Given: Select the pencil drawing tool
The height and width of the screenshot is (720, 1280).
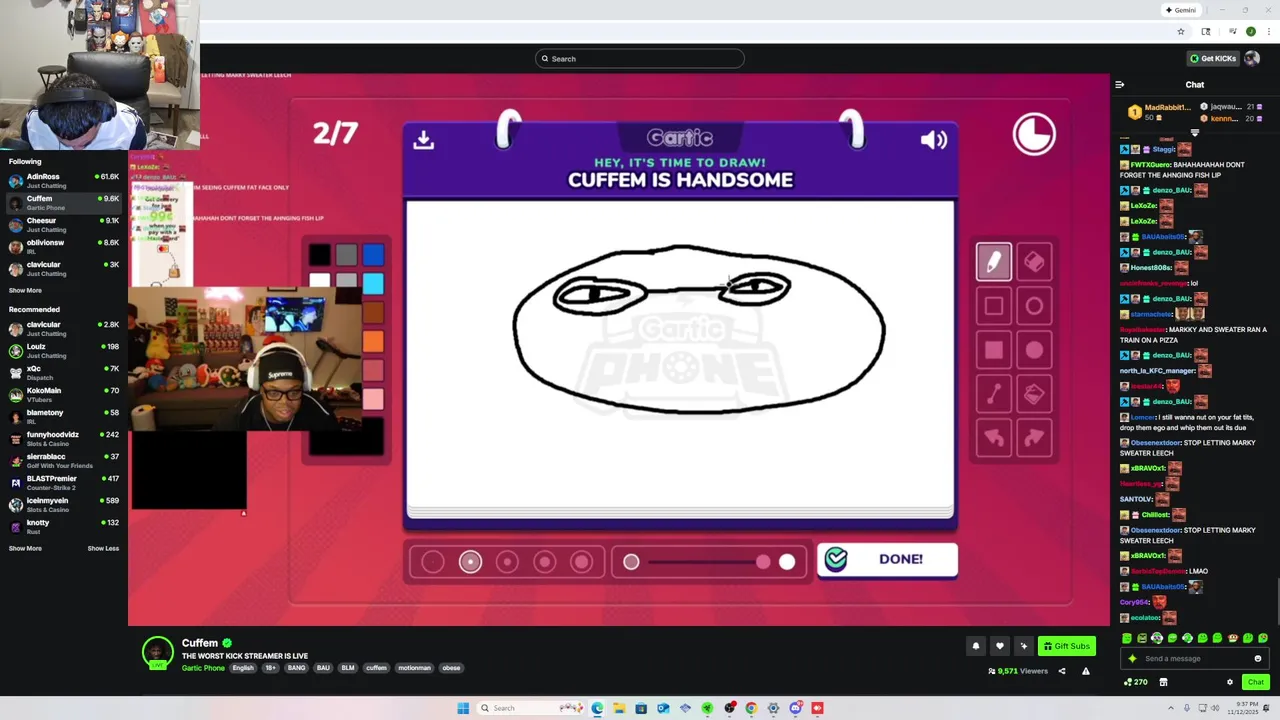Looking at the screenshot, I should click(x=994, y=262).
